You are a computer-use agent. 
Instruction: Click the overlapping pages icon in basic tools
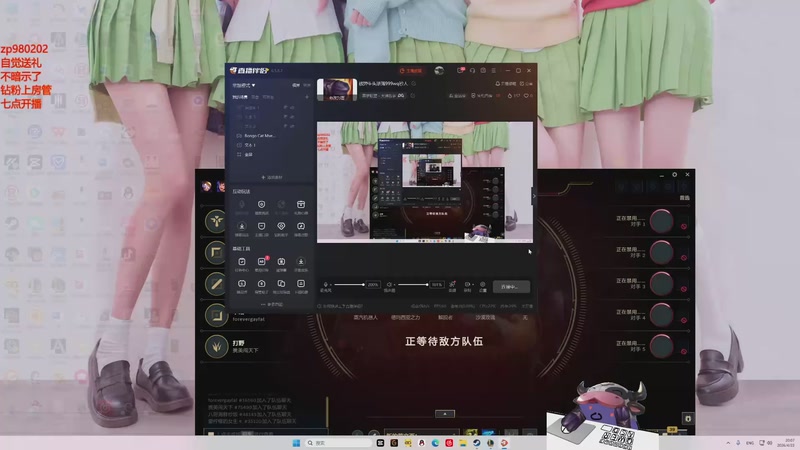point(281,283)
